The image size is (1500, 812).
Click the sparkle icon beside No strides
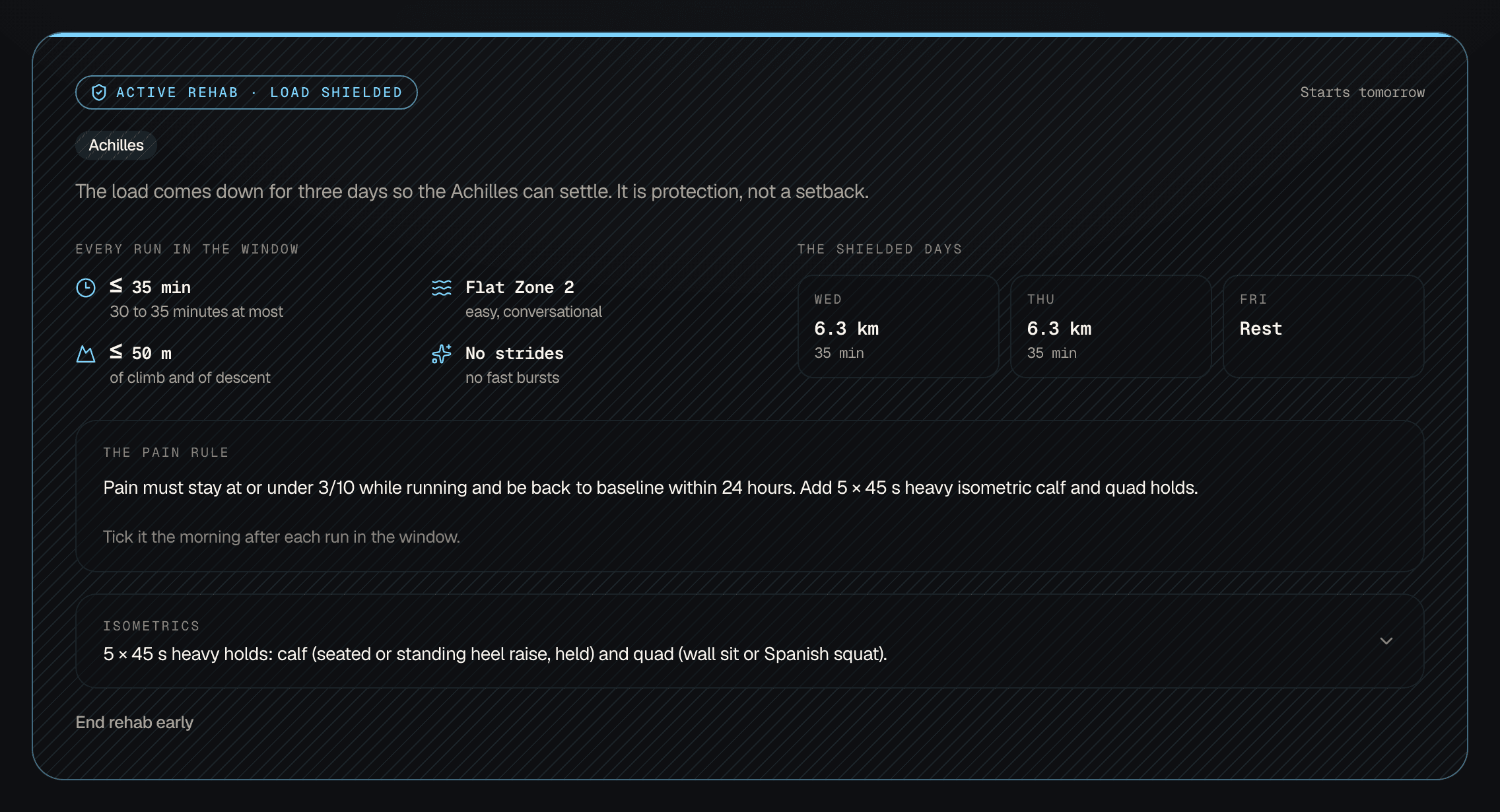tap(442, 354)
